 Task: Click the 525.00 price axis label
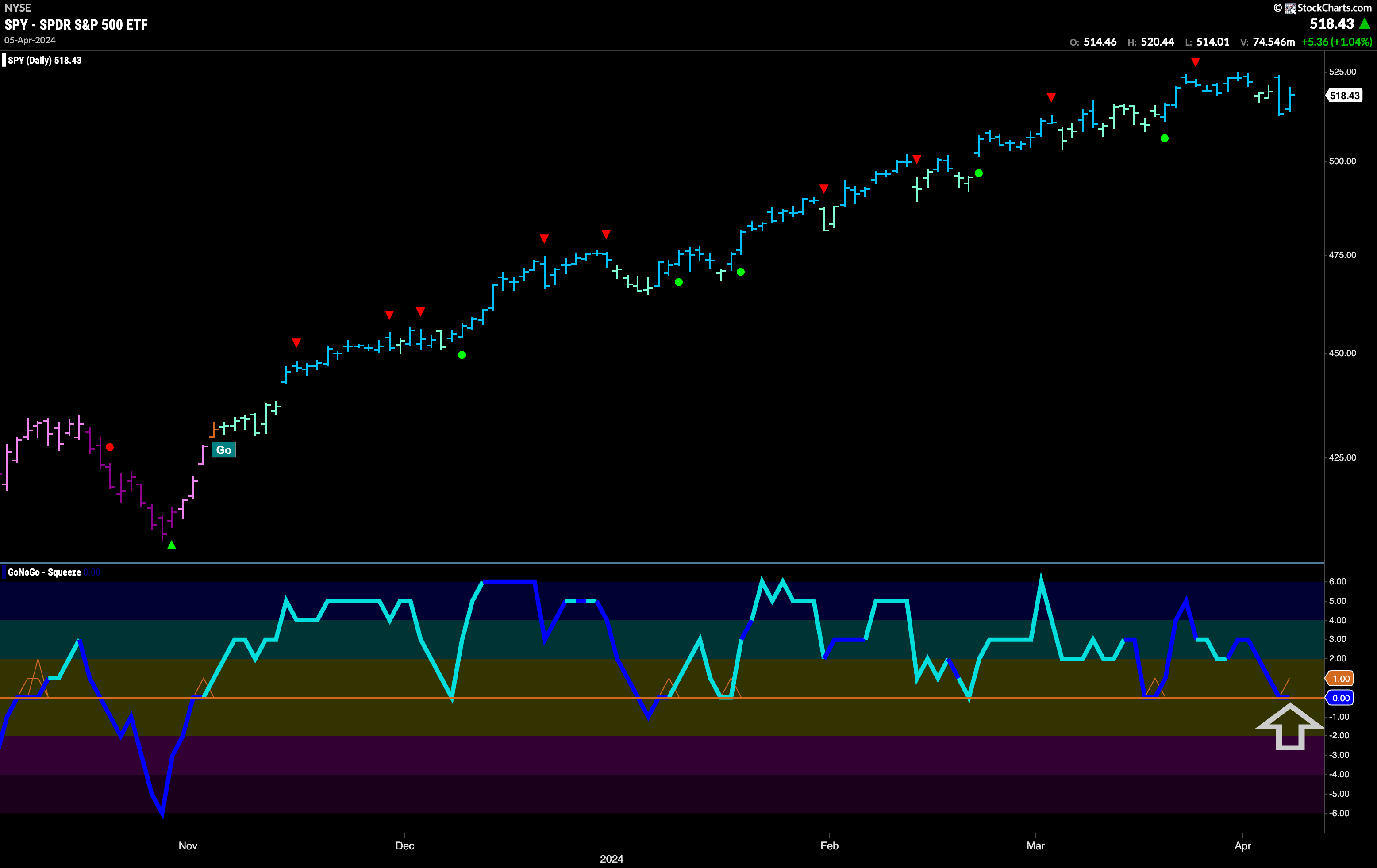(1342, 72)
